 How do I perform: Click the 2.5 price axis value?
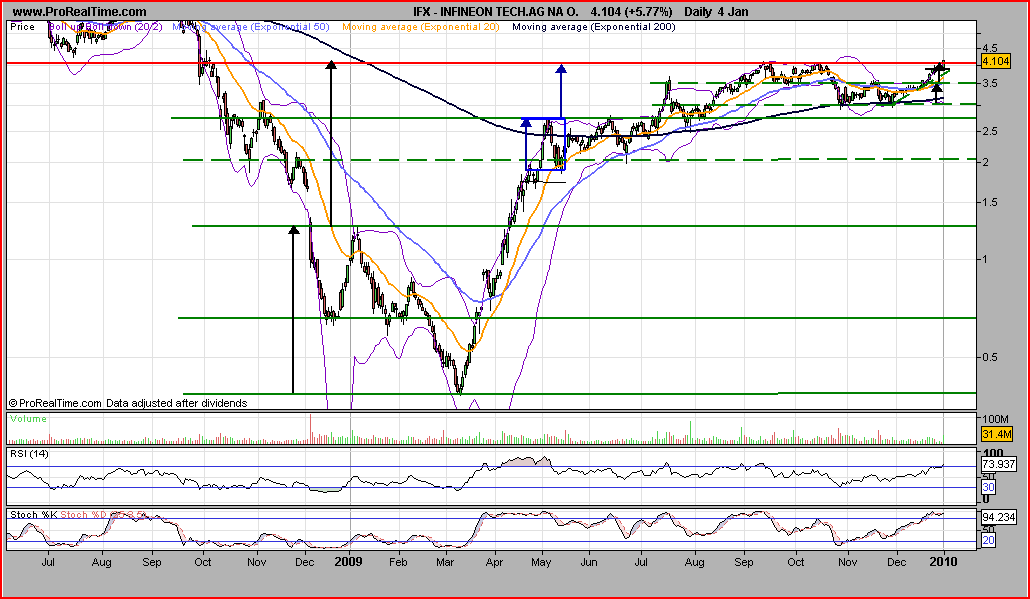pyautogui.click(x=989, y=131)
